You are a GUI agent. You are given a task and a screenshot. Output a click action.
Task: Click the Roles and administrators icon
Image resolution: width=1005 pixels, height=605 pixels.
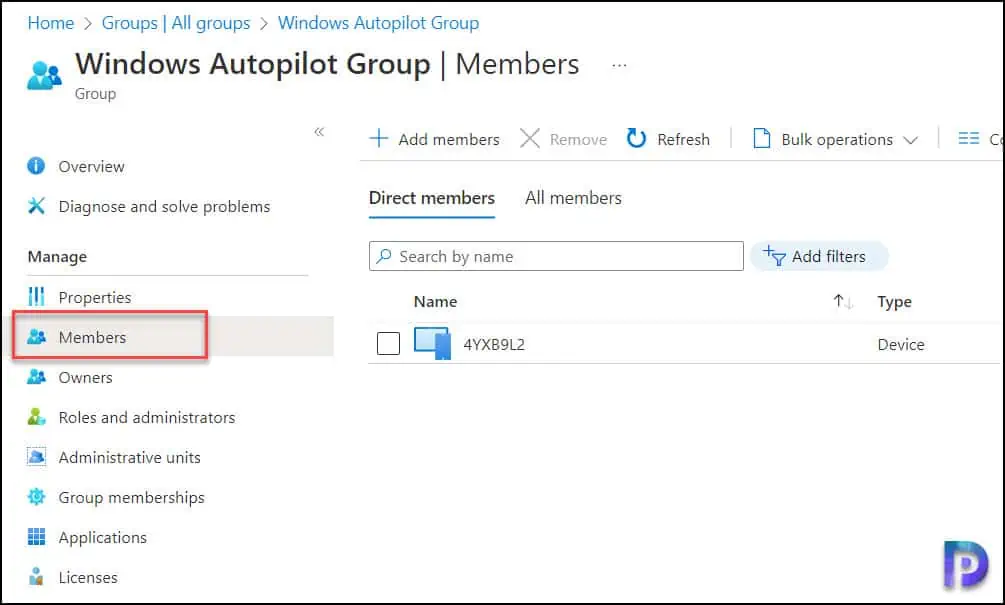point(36,417)
